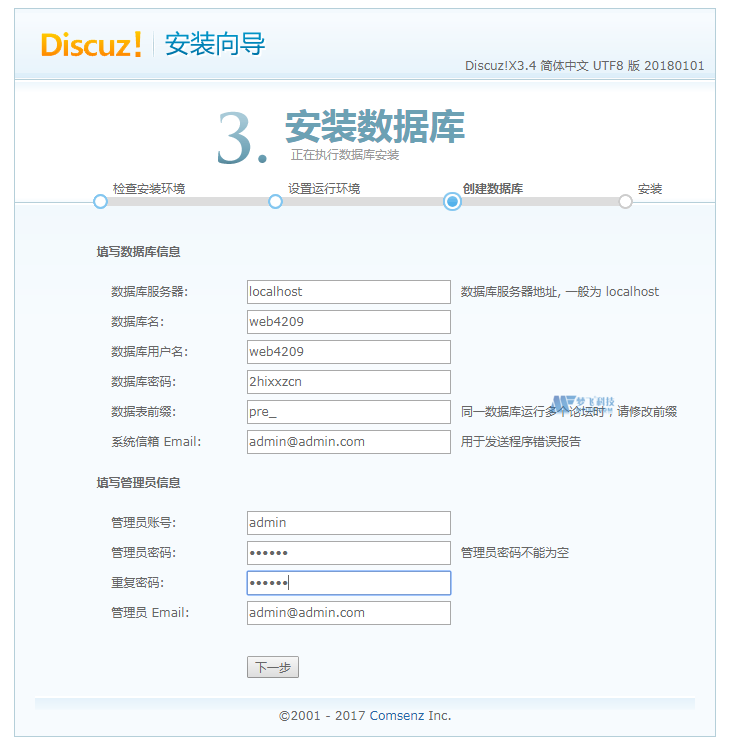Focus the 数据库服务器 field with localhost
The width and height of the screenshot is (729, 746).
[x=349, y=292]
